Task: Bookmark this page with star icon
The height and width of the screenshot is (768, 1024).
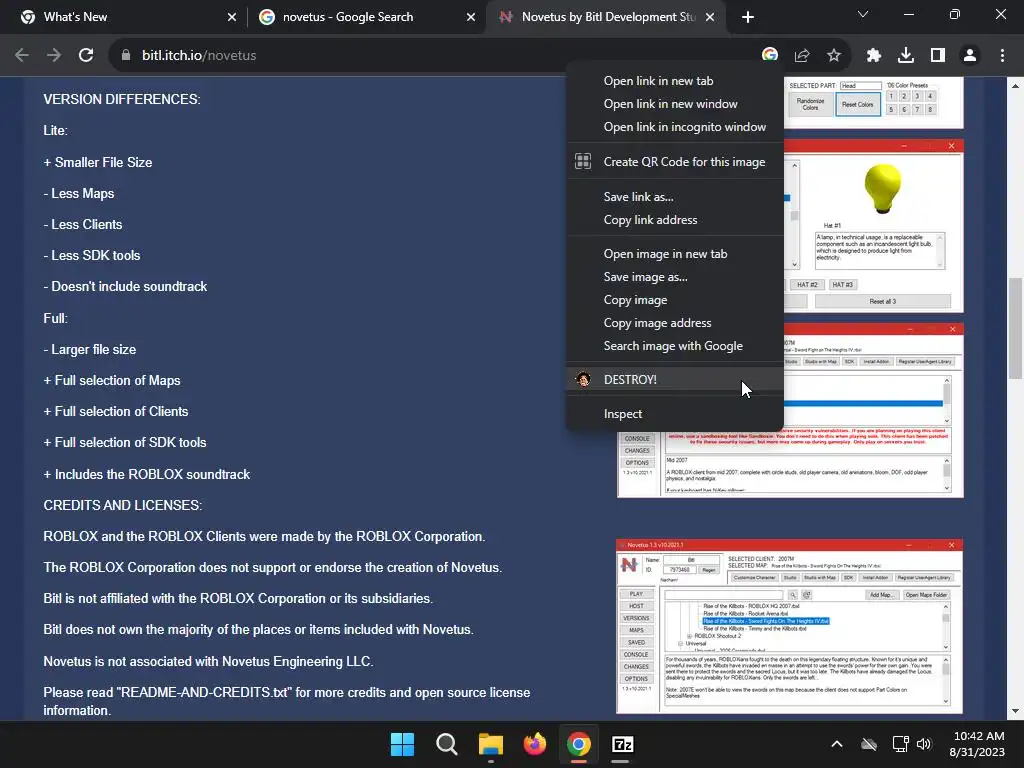Action: pyautogui.click(x=834, y=56)
